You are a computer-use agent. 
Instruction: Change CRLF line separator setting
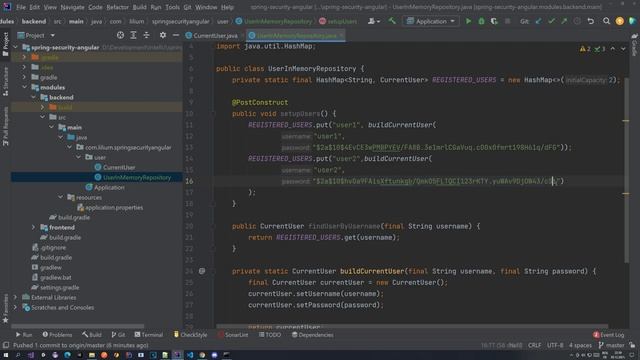tap(534, 345)
